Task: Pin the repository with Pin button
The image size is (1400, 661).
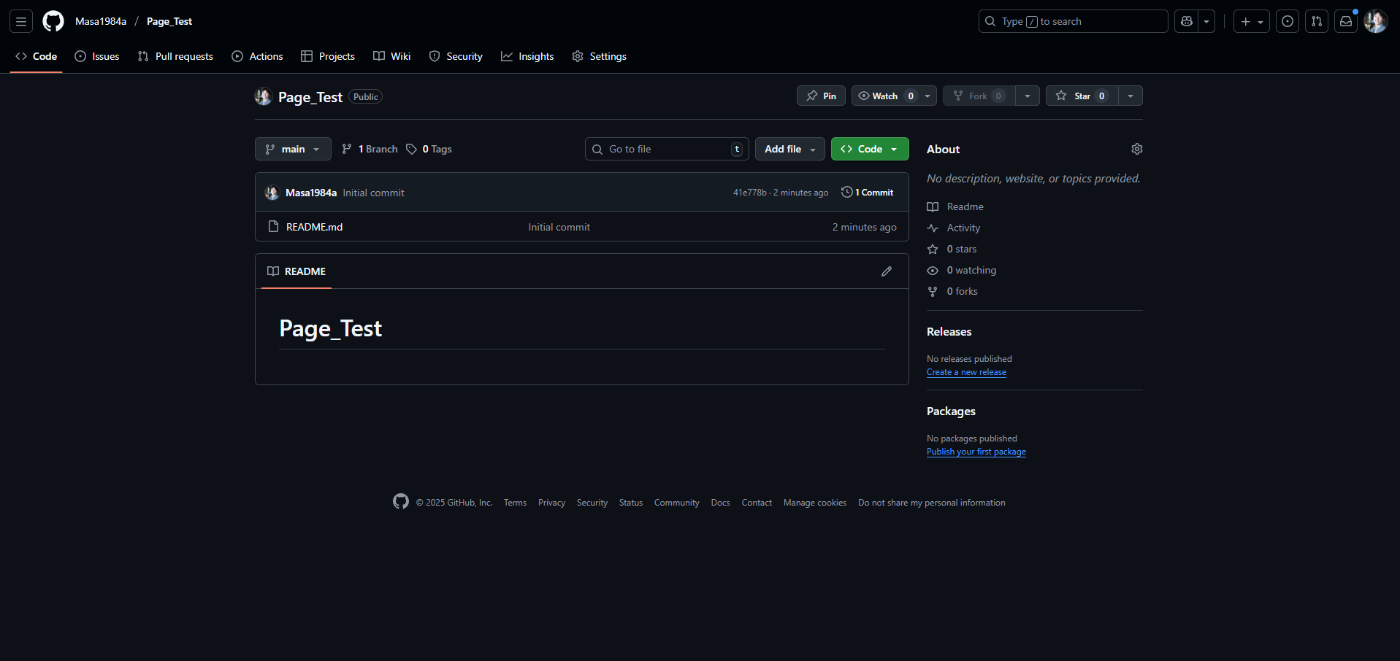Action: click(821, 96)
